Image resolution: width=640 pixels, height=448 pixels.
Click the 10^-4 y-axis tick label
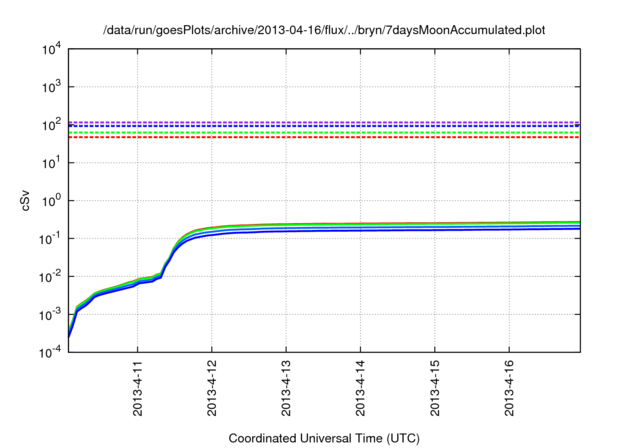[50, 352]
